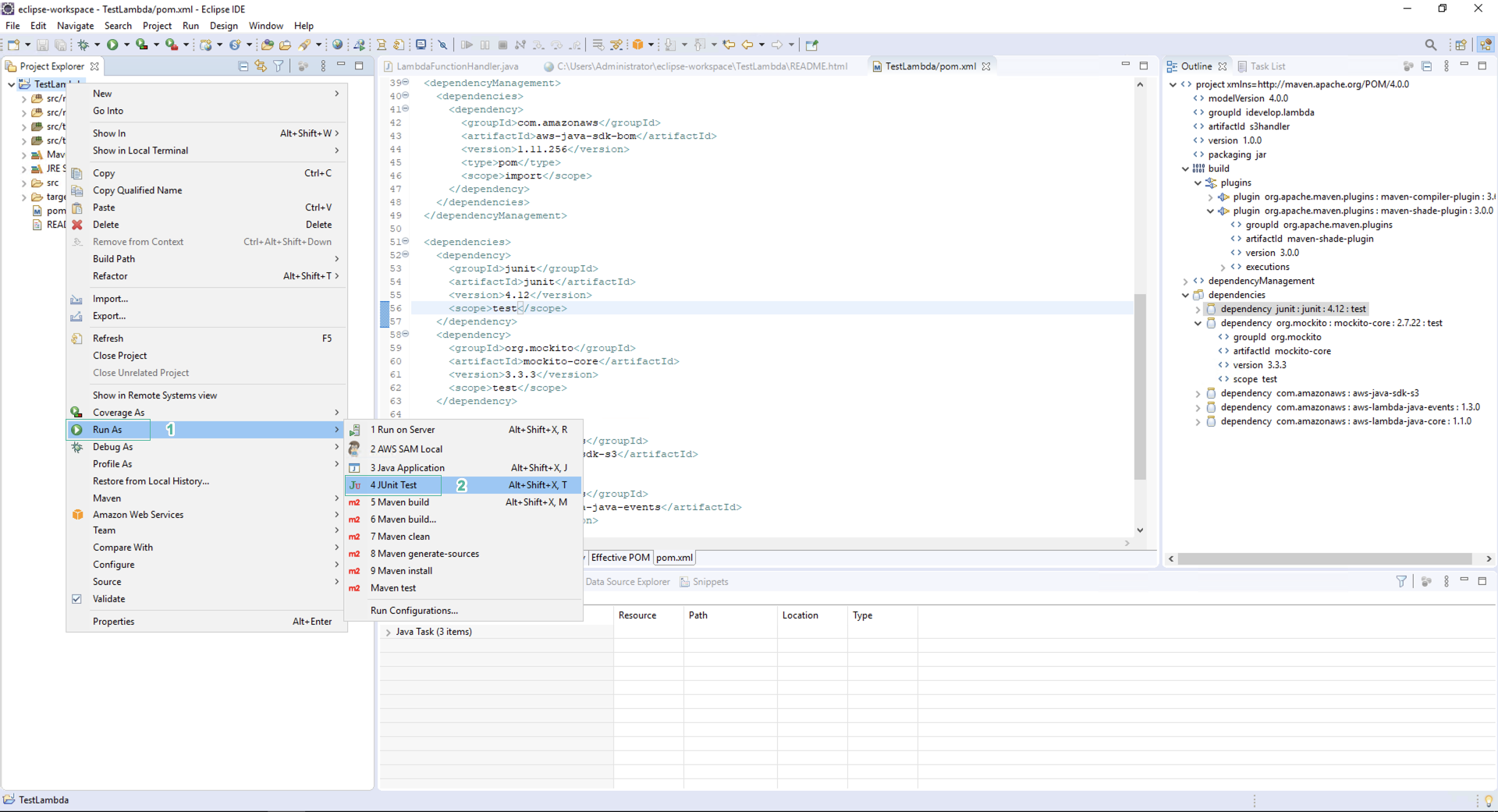Expand dependencyManagement node in Outline

click(x=1185, y=282)
